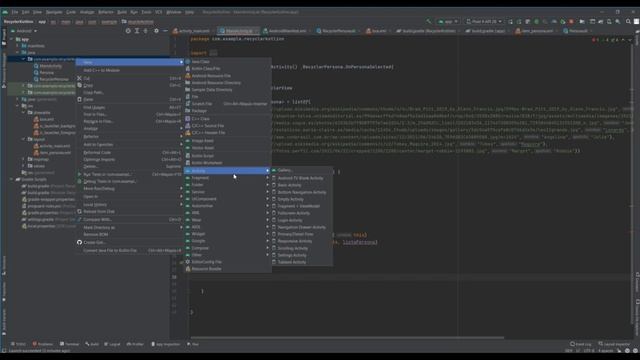The image size is (640, 360).
Task: Expand the Gradle Scripts node
Action: [12, 179]
